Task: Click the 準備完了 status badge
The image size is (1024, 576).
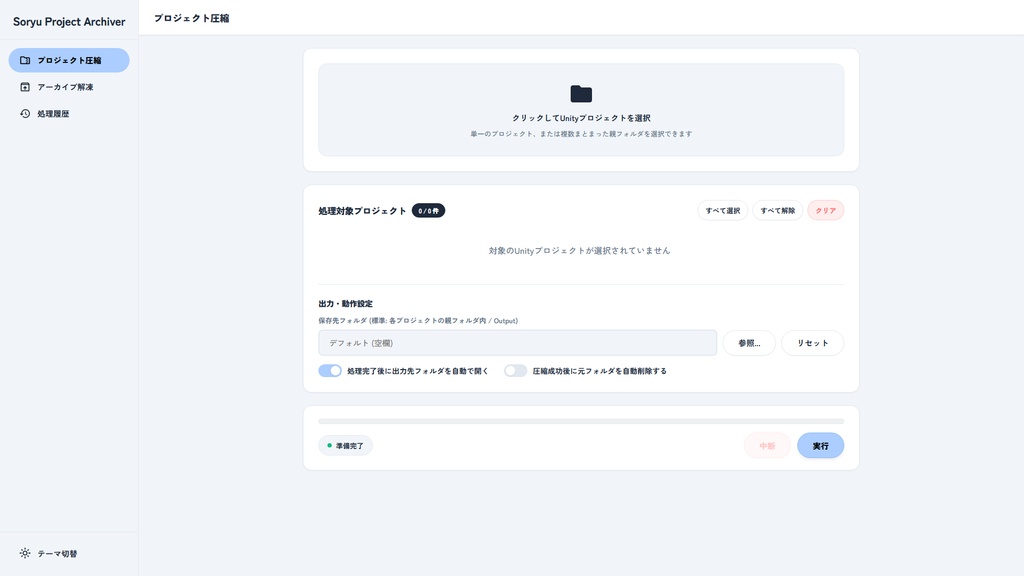Action: [x=345, y=445]
